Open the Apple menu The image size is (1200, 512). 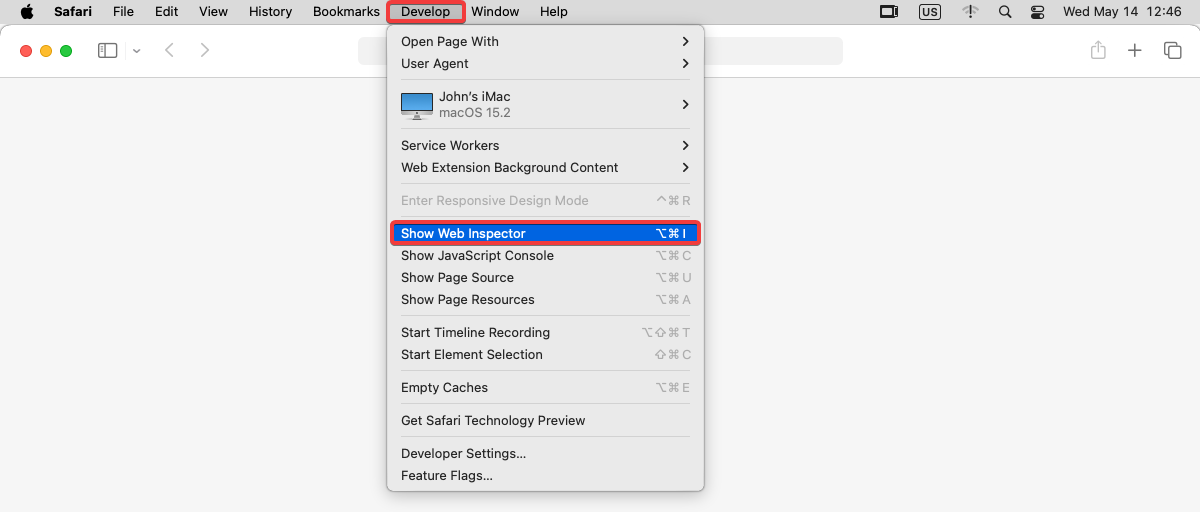coord(27,12)
